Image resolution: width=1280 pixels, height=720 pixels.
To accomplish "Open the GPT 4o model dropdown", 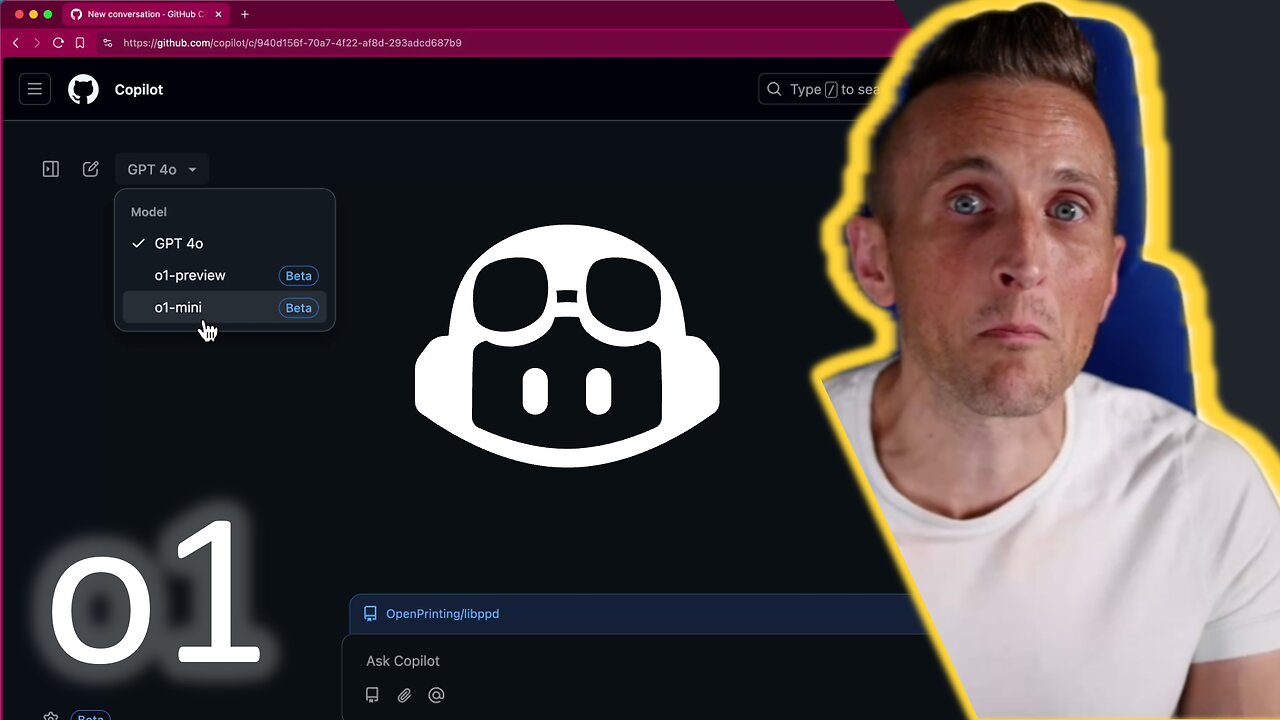I will click(x=162, y=169).
